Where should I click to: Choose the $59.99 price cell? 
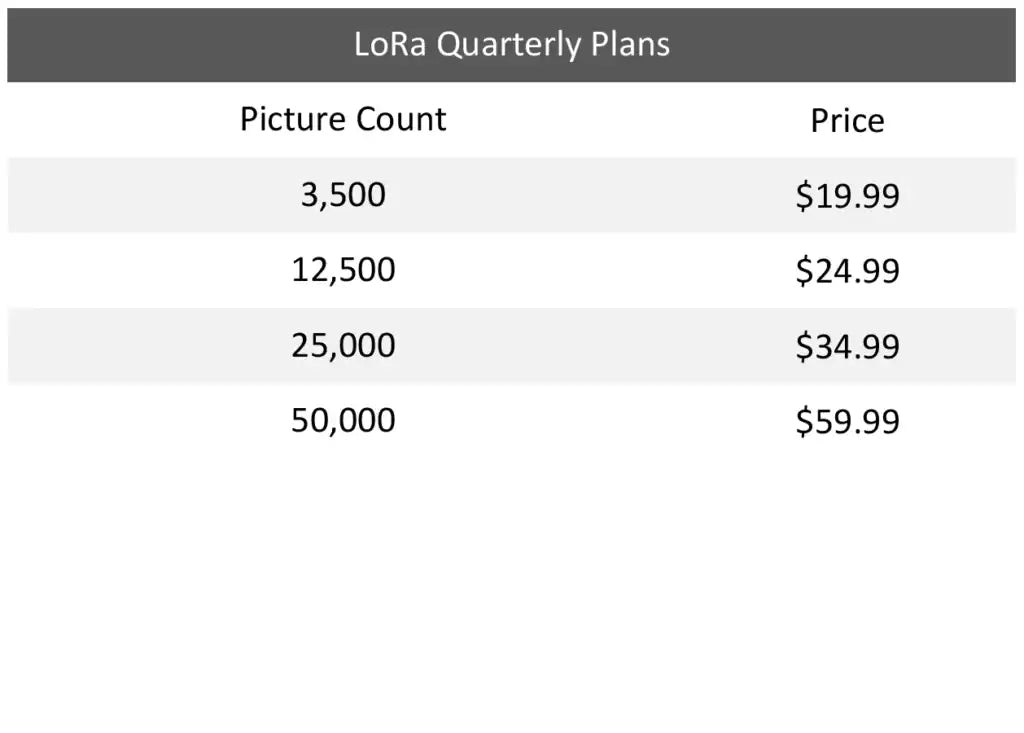tap(847, 421)
